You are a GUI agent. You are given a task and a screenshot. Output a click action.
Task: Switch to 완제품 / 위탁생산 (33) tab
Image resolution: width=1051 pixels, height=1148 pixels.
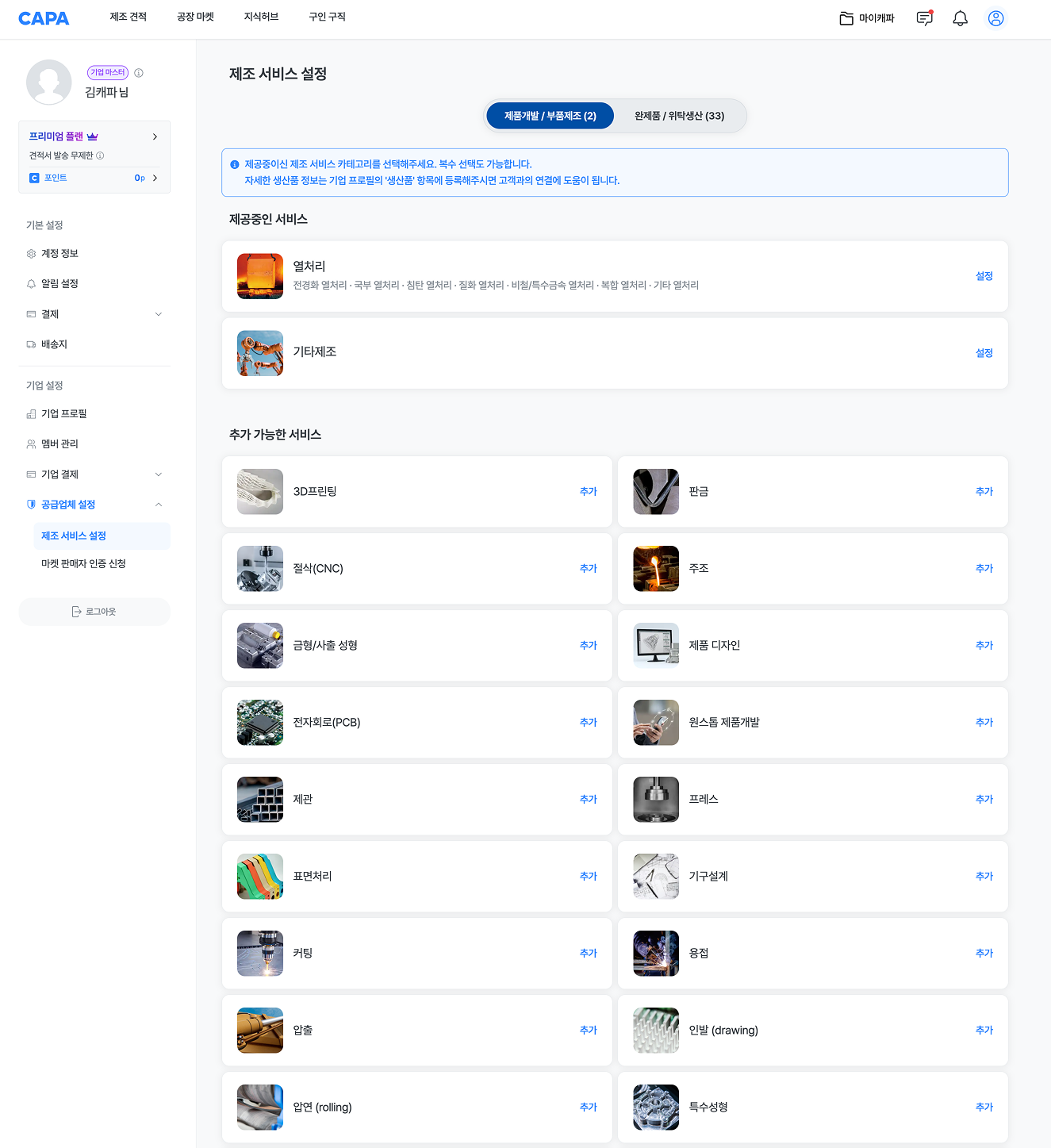(x=679, y=116)
